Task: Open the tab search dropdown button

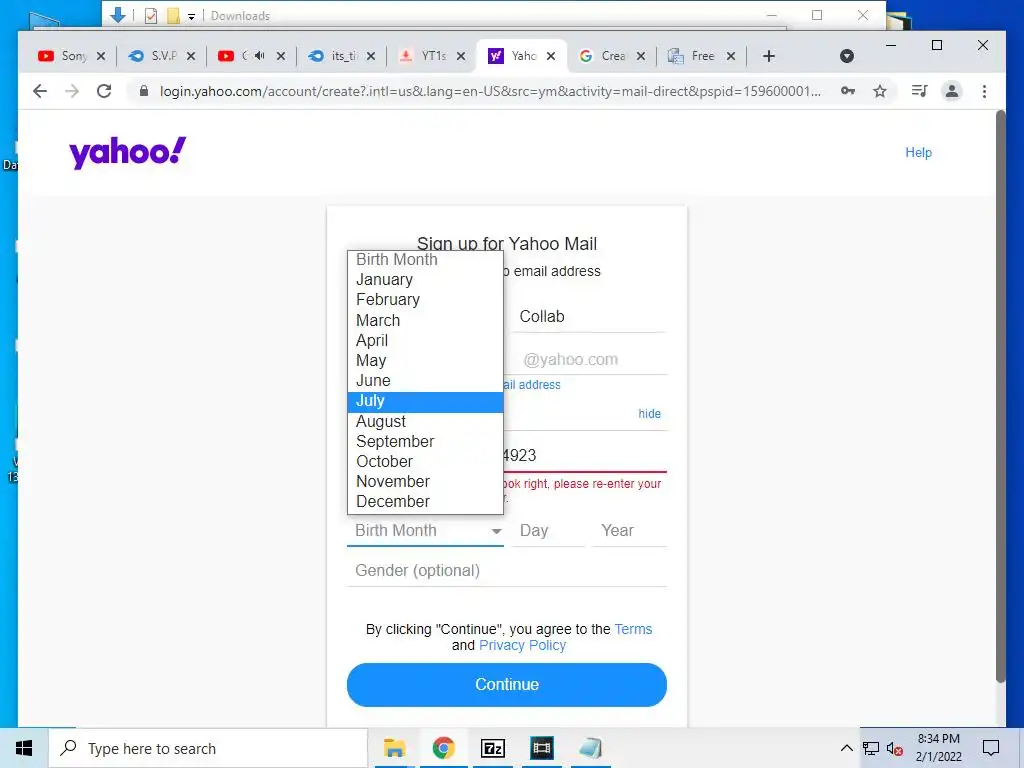Action: coord(847,56)
